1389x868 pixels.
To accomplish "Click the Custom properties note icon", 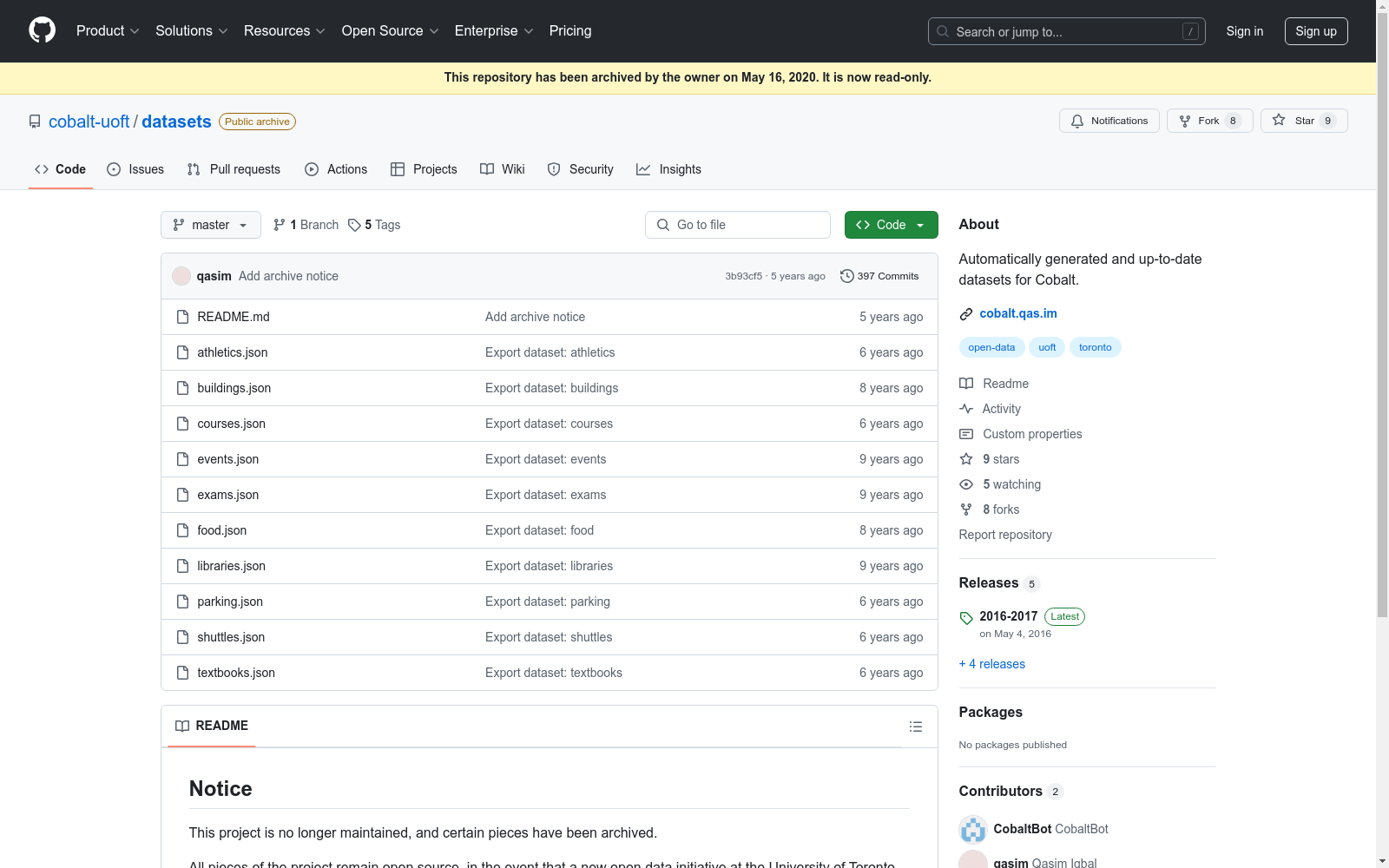I will [966, 434].
